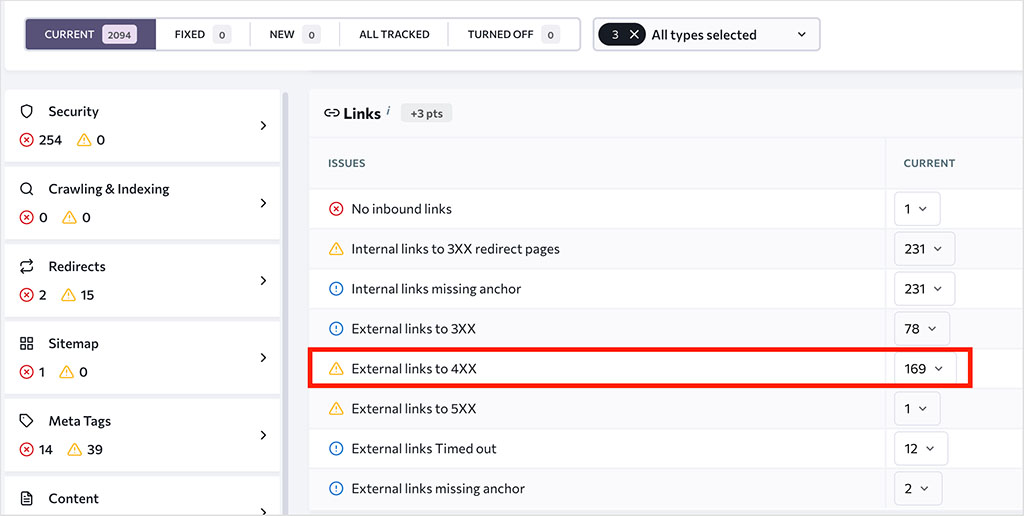This screenshot has height=516, width=1024.
Task: Click the Meta Tags warning count 39 icon
Action: [75, 449]
